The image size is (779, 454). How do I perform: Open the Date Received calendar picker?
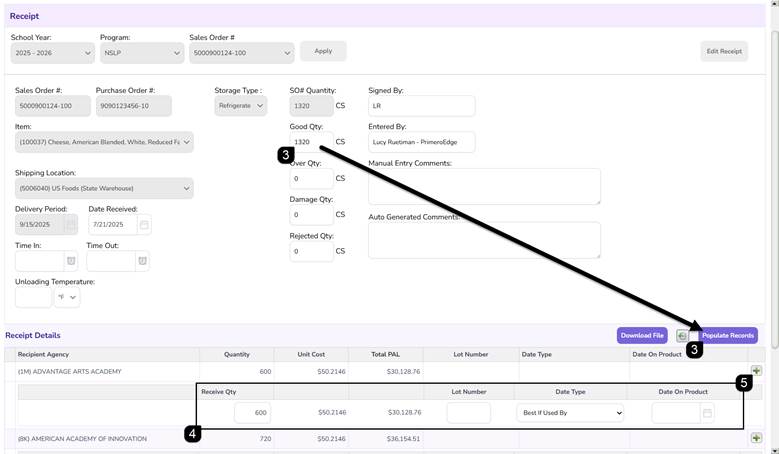(144, 225)
